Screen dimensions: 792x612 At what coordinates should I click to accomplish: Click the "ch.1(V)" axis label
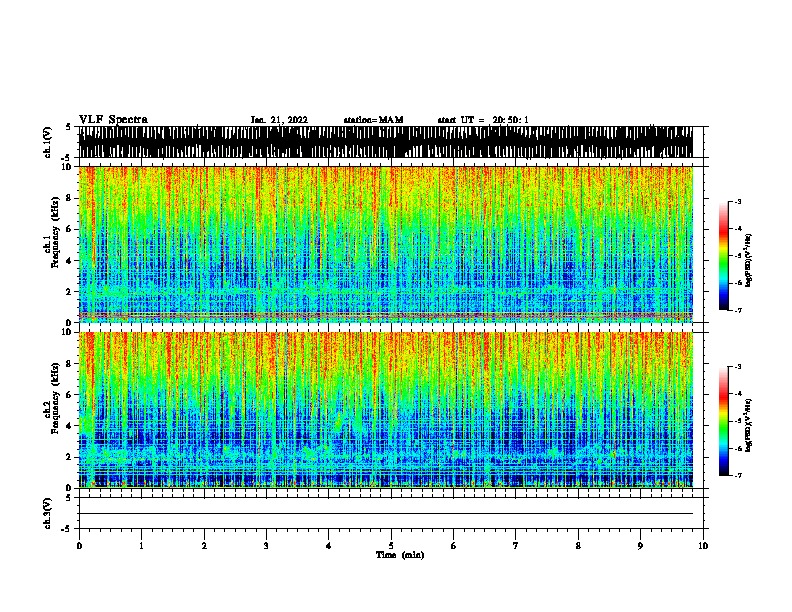47,142
